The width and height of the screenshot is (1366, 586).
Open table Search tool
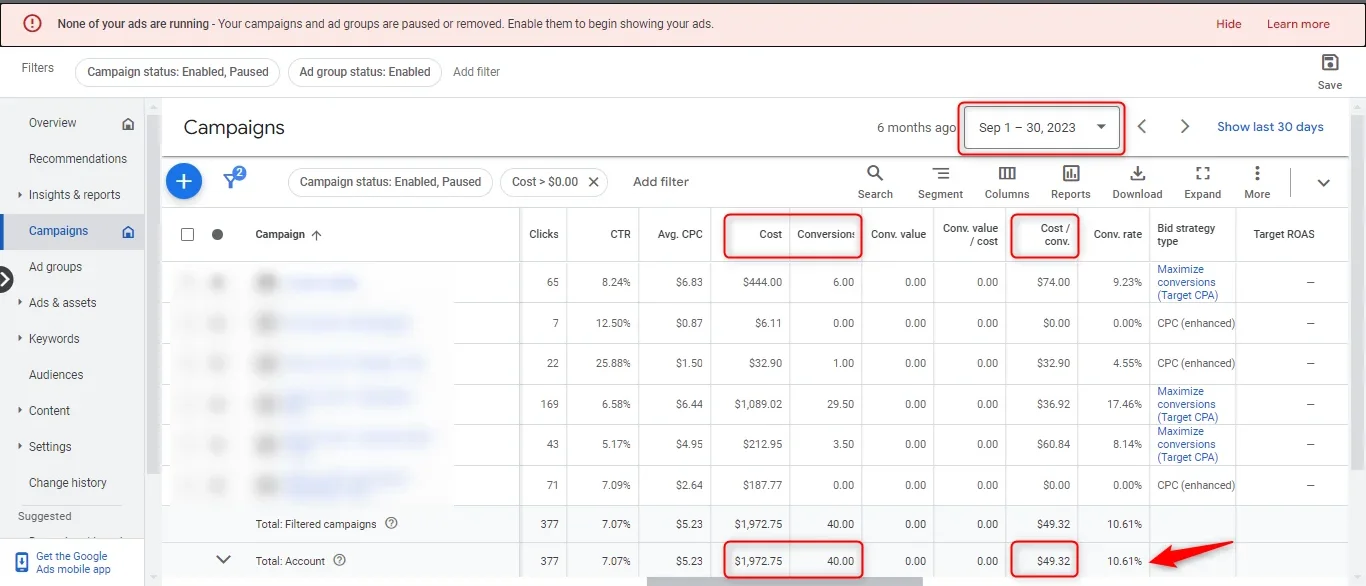click(x=875, y=182)
